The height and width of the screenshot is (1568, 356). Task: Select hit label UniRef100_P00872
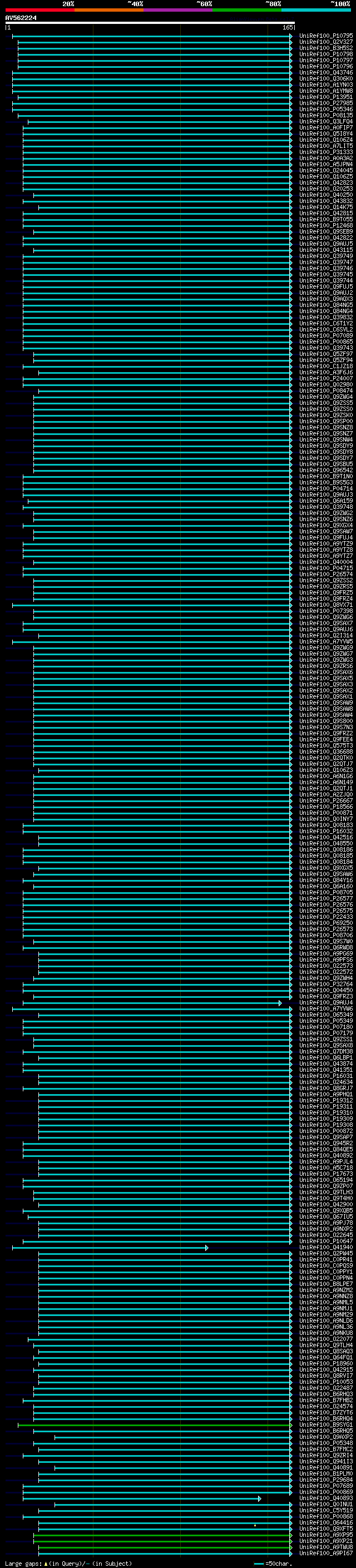click(325, 1130)
